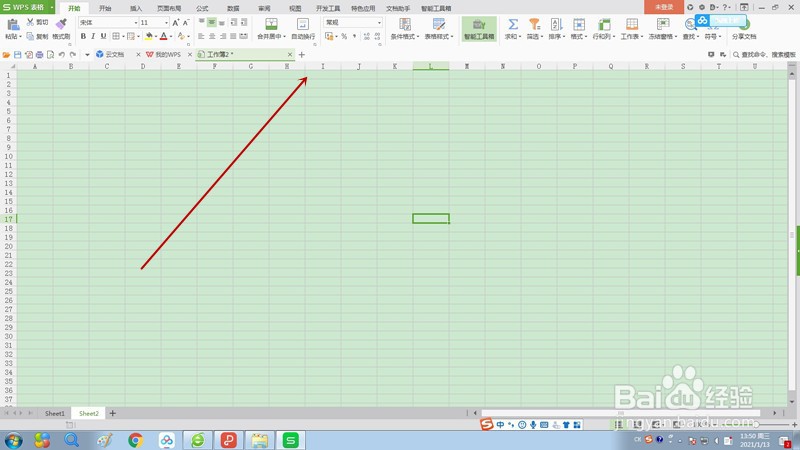Decrease font size with the A- icon
This screenshot has width=800, height=450.
[186, 22]
